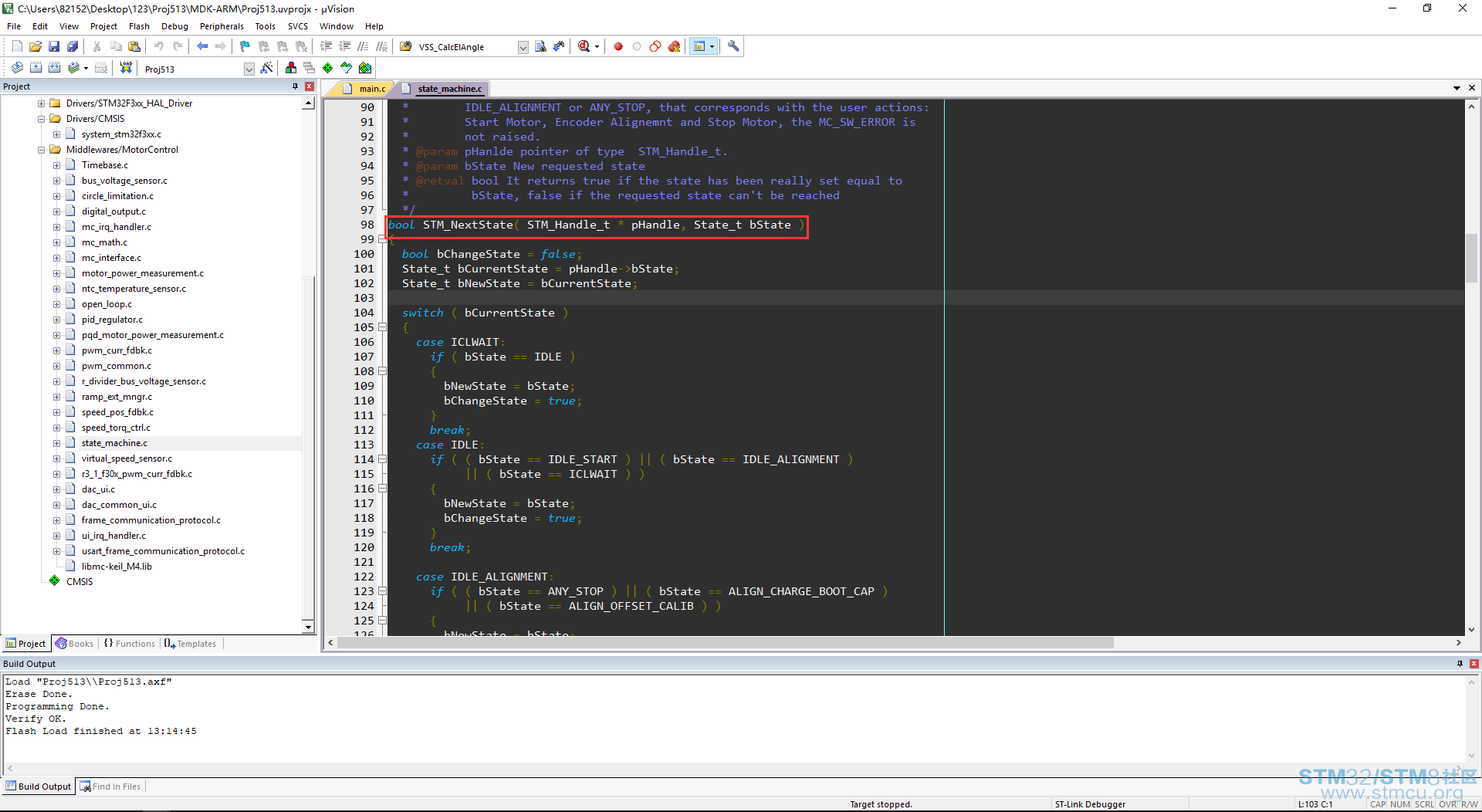The width and height of the screenshot is (1482, 812).
Task: Comment out selection with the // icon
Action: pos(363,46)
